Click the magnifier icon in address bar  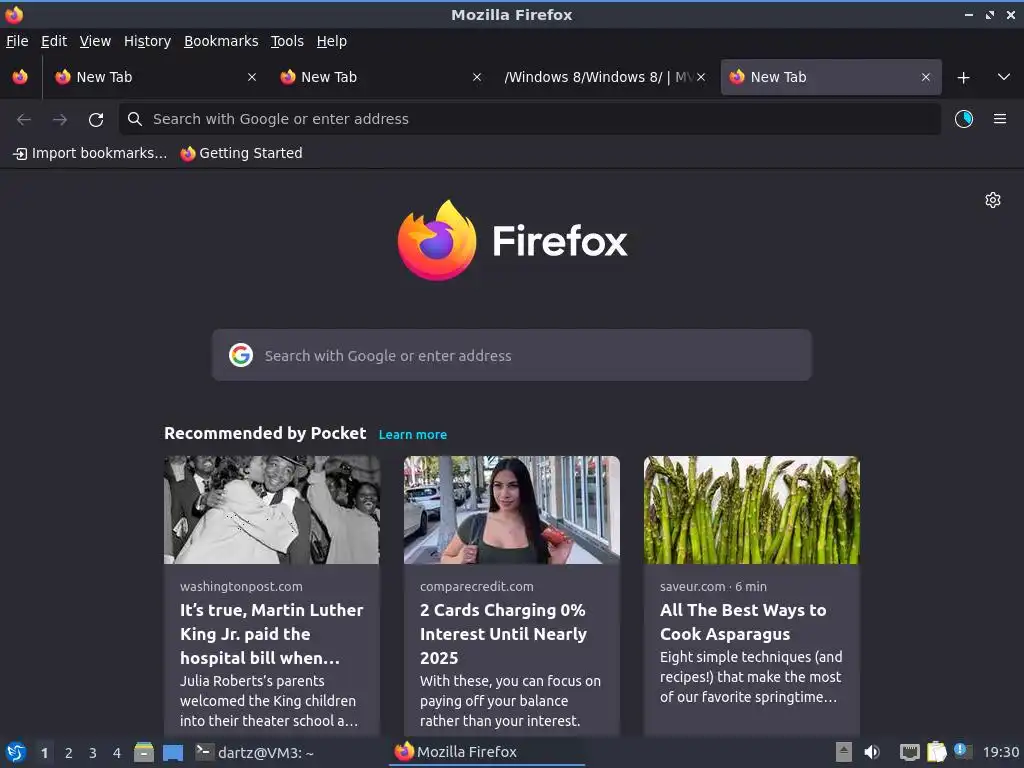point(135,119)
